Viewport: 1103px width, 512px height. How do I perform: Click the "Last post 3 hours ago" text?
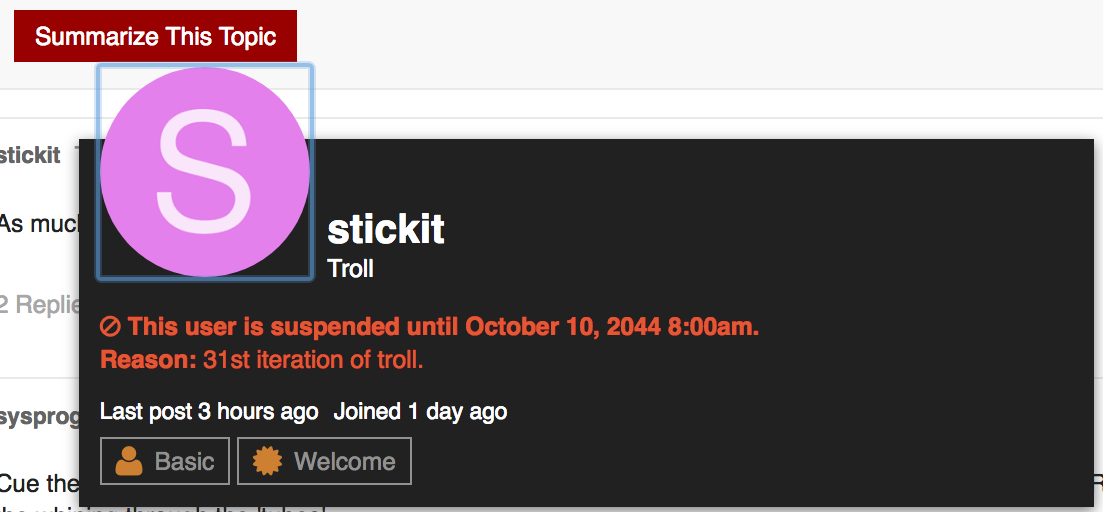tap(209, 411)
